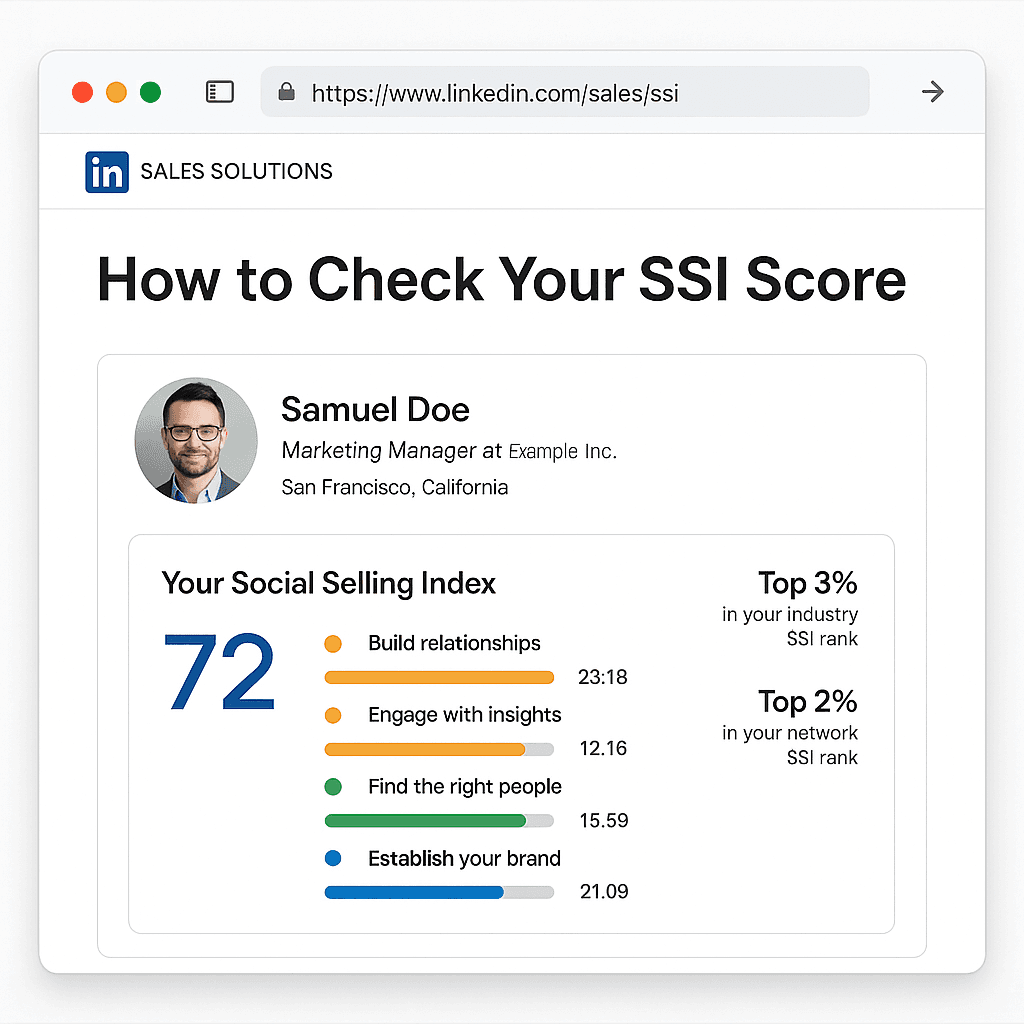Click the 12.16 score value
Screen dimensions: 1024x1024
click(603, 748)
